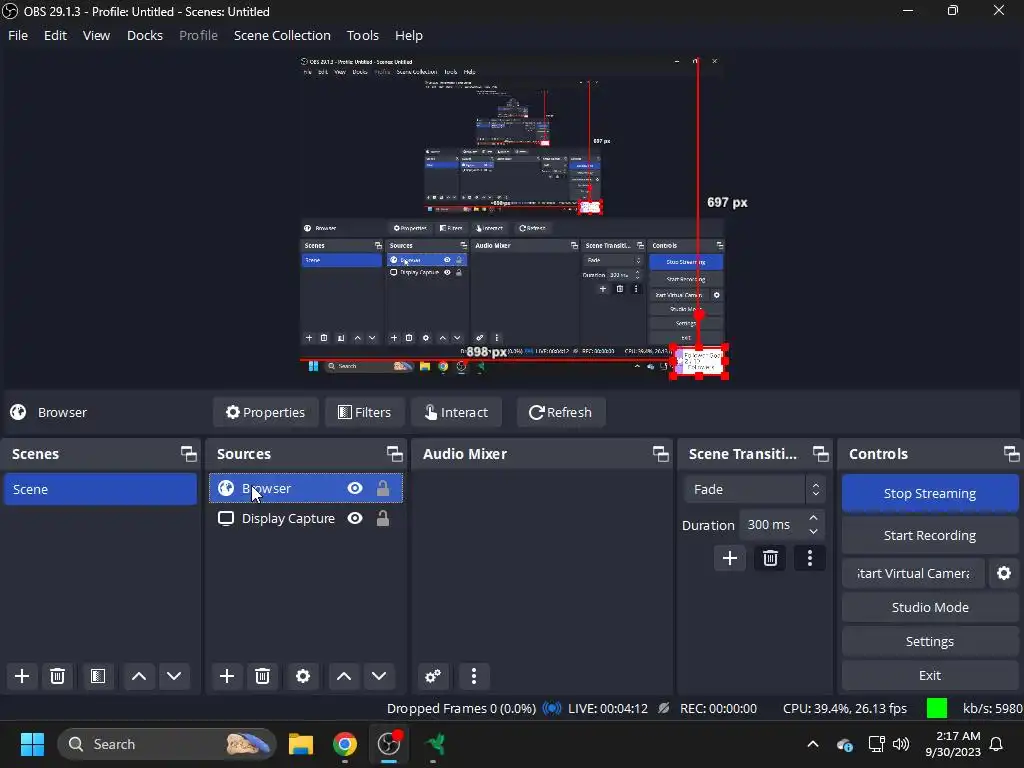Screen dimensions: 1024x768
Task: Open the Docks menu
Action: 144,35
